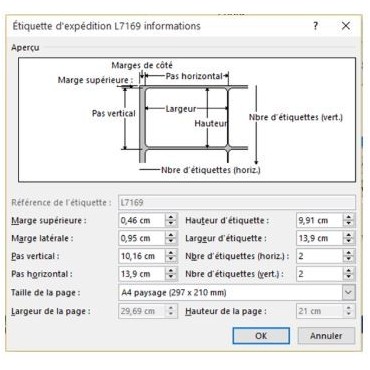
Task: Increase Nbre d'étiquettes (horiz.) with up arrow
Action: (349, 253)
